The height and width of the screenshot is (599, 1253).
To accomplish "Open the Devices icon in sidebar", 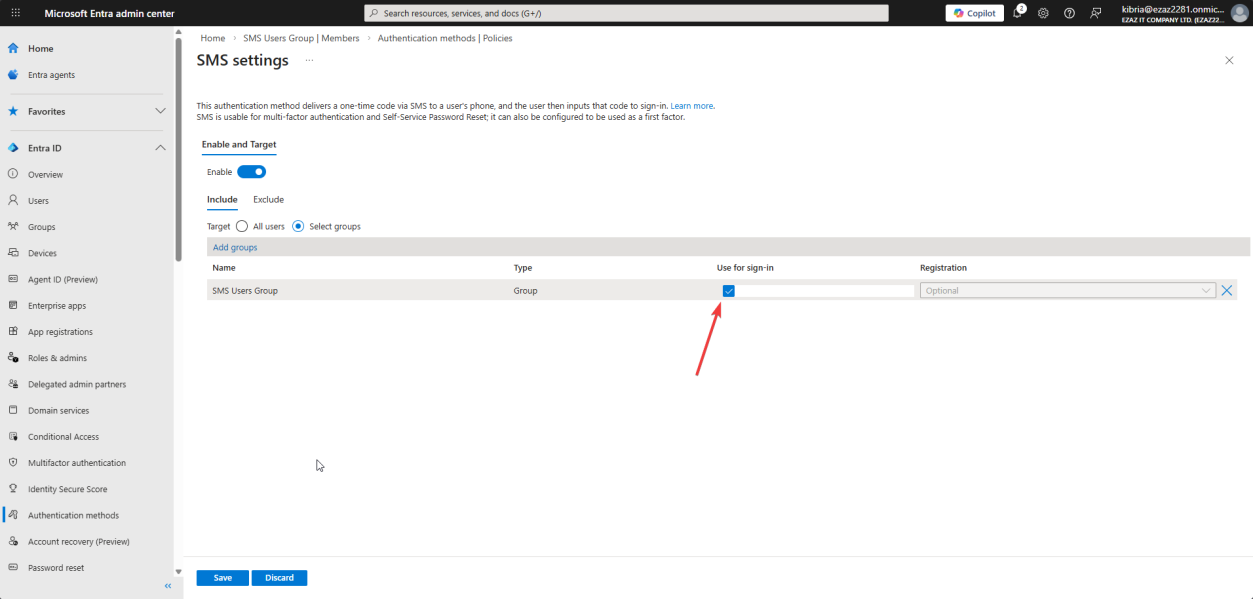I will click(13, 253).
